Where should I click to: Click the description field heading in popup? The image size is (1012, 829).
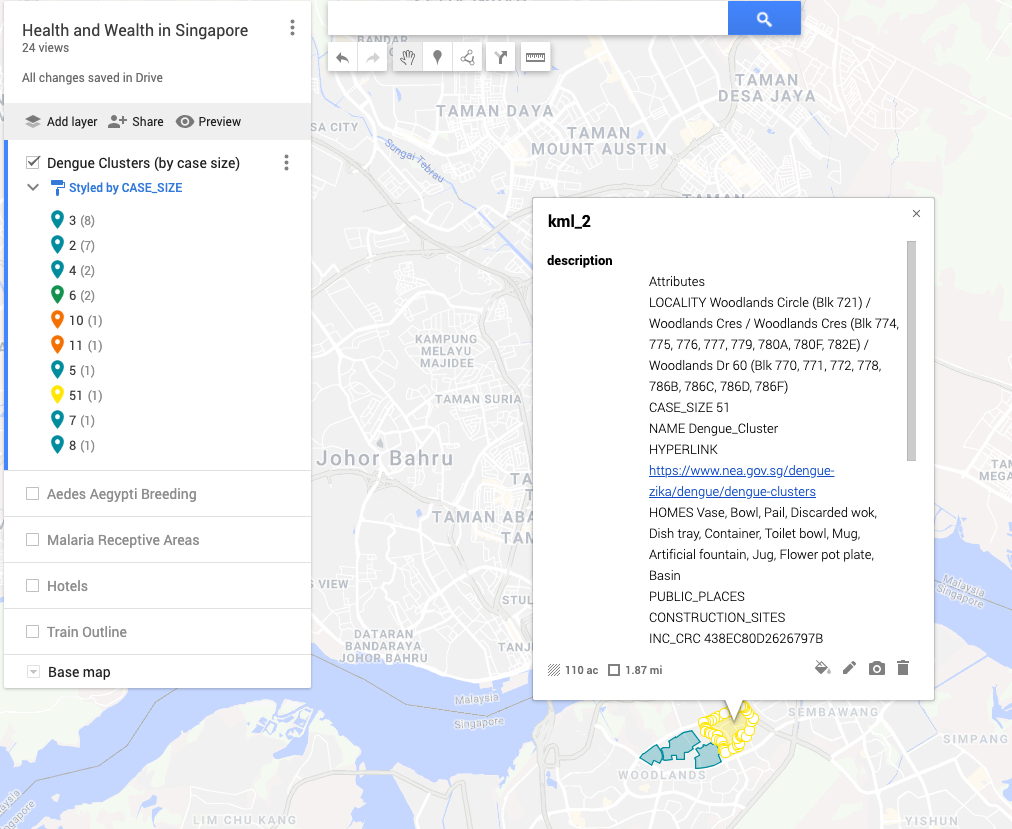580,260
